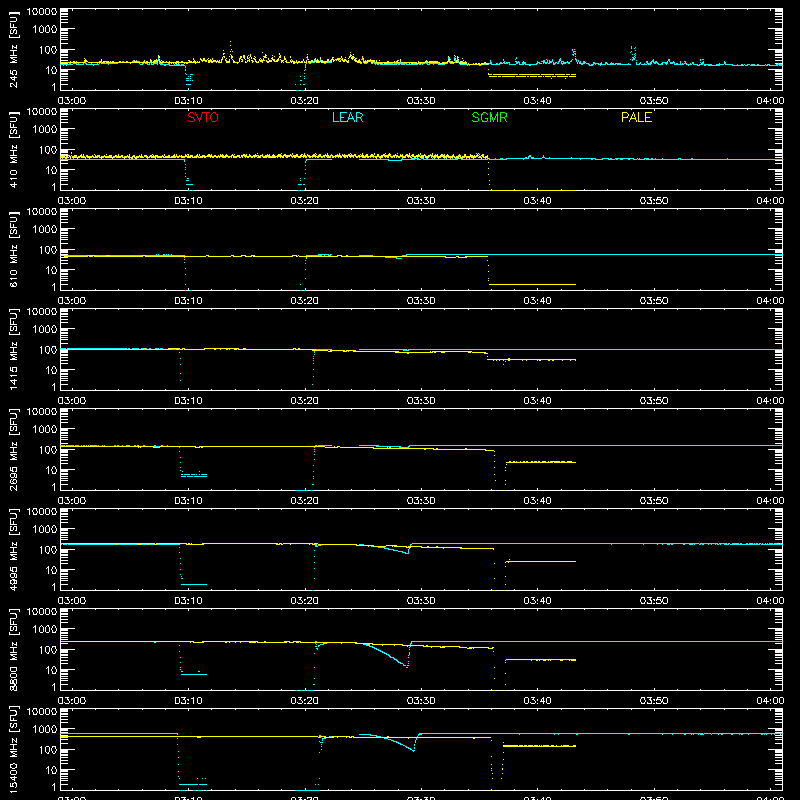The width and height of the screenshot is (800, 800).
Task: Click 03:40 tick under the 2695 MHz plot
Action: coord(537,501)
